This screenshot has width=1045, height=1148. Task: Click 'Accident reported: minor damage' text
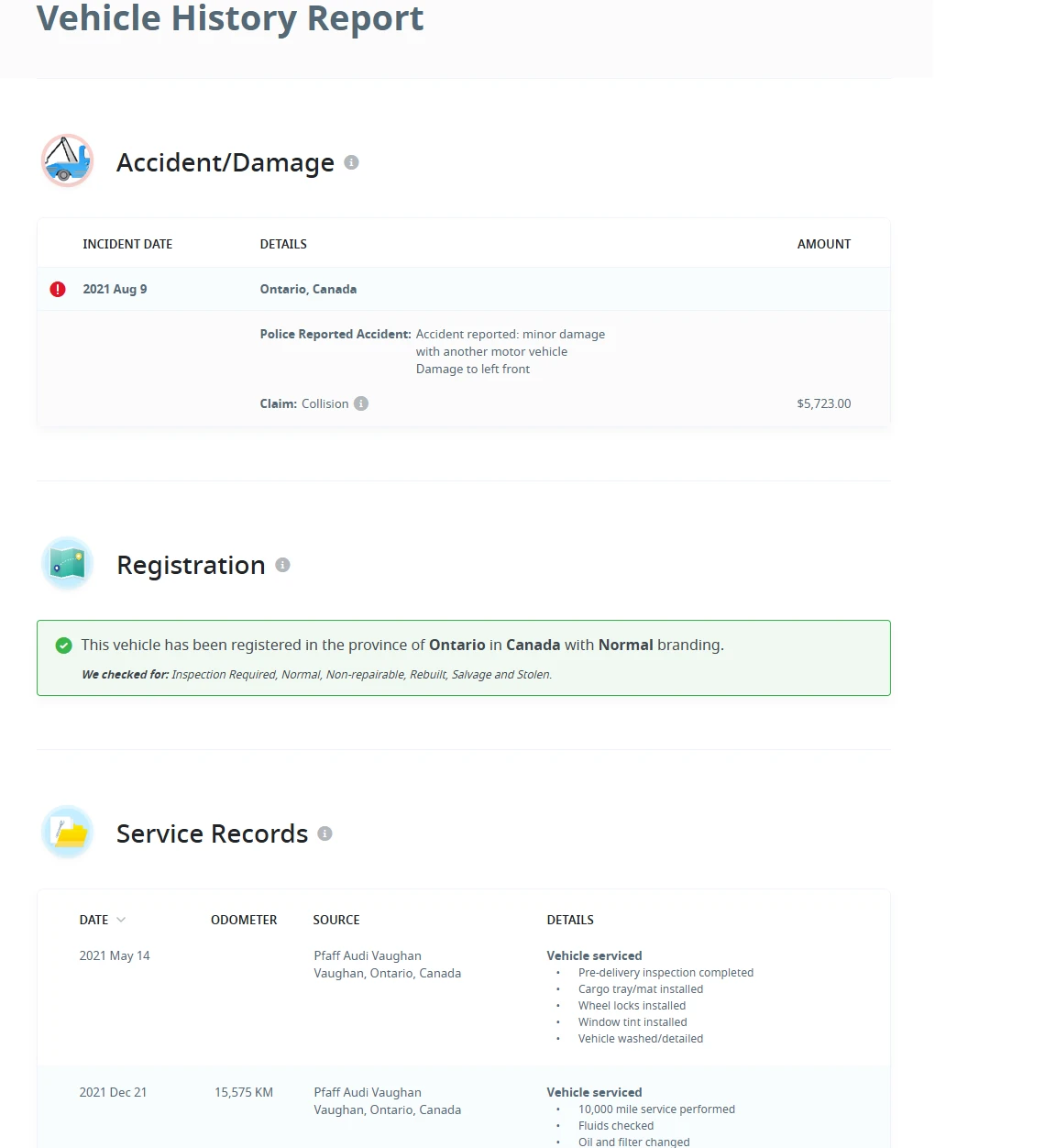coord(511,334)
